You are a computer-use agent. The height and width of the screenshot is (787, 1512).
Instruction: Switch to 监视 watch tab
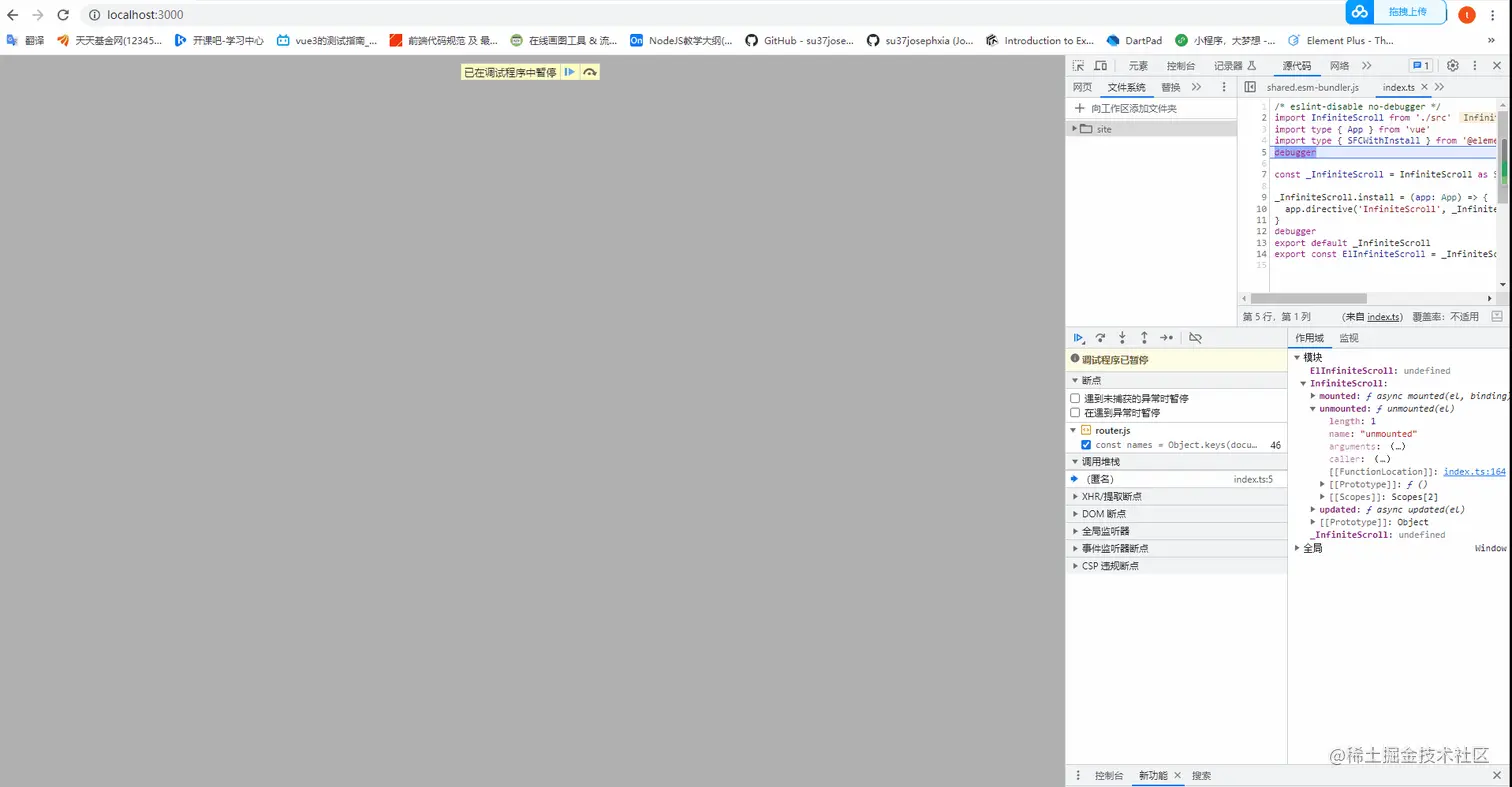click(1349, 338)
